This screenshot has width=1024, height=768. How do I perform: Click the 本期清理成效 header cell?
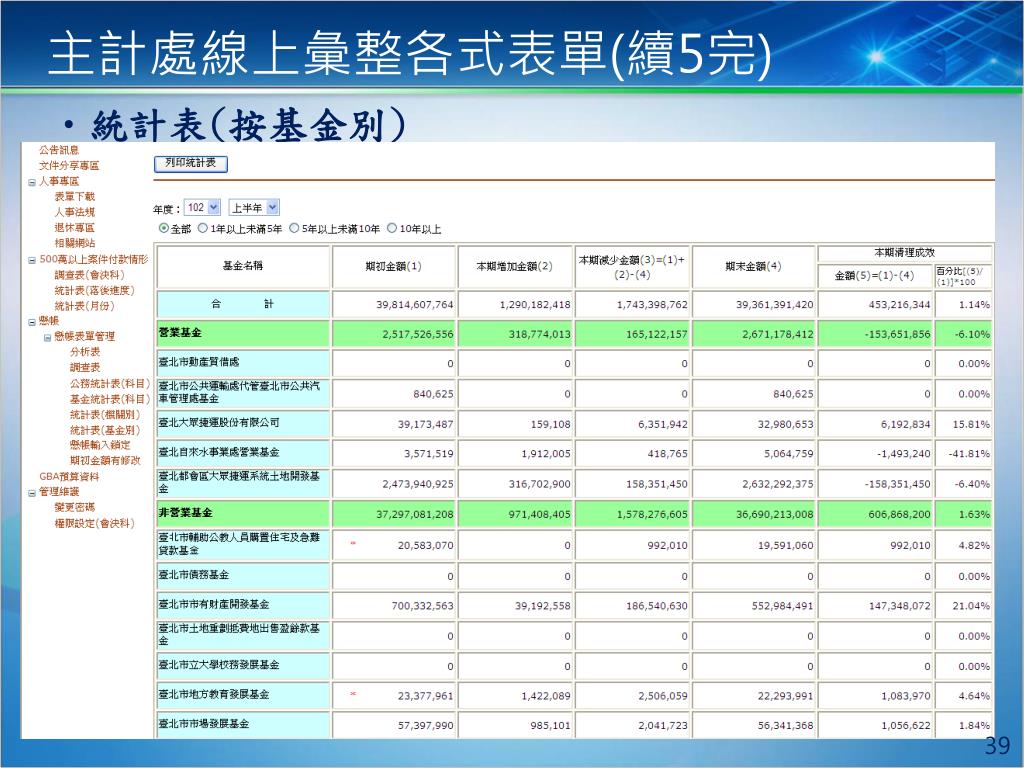(904, 253)
